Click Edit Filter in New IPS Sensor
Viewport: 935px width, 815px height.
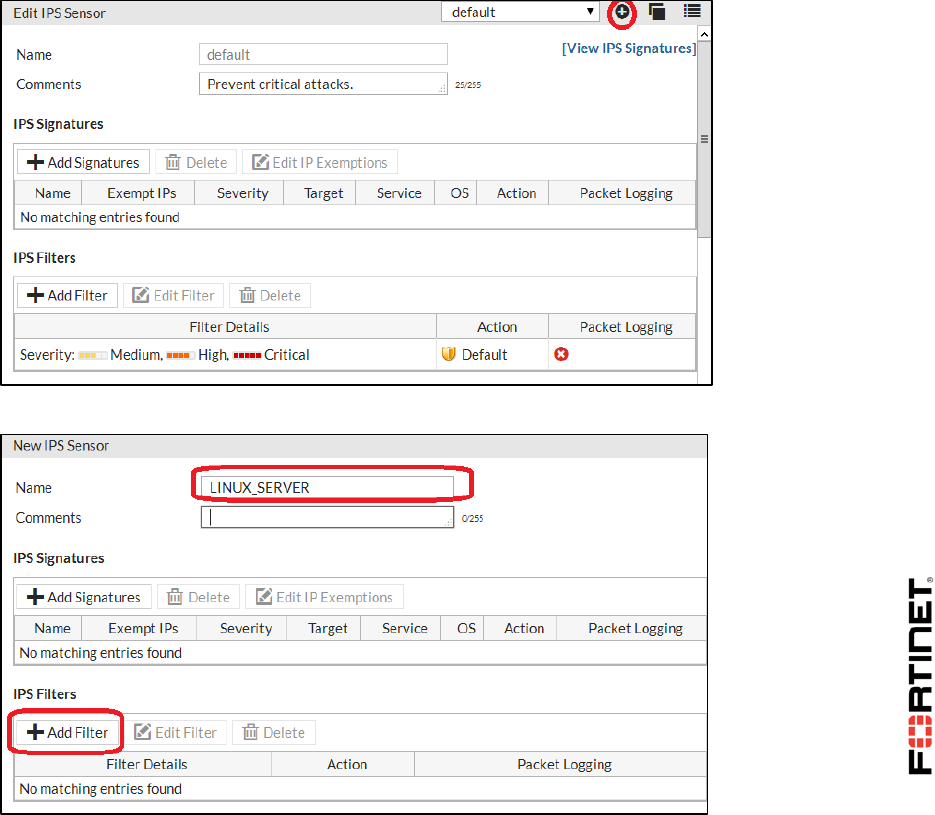tap(175, 732)
